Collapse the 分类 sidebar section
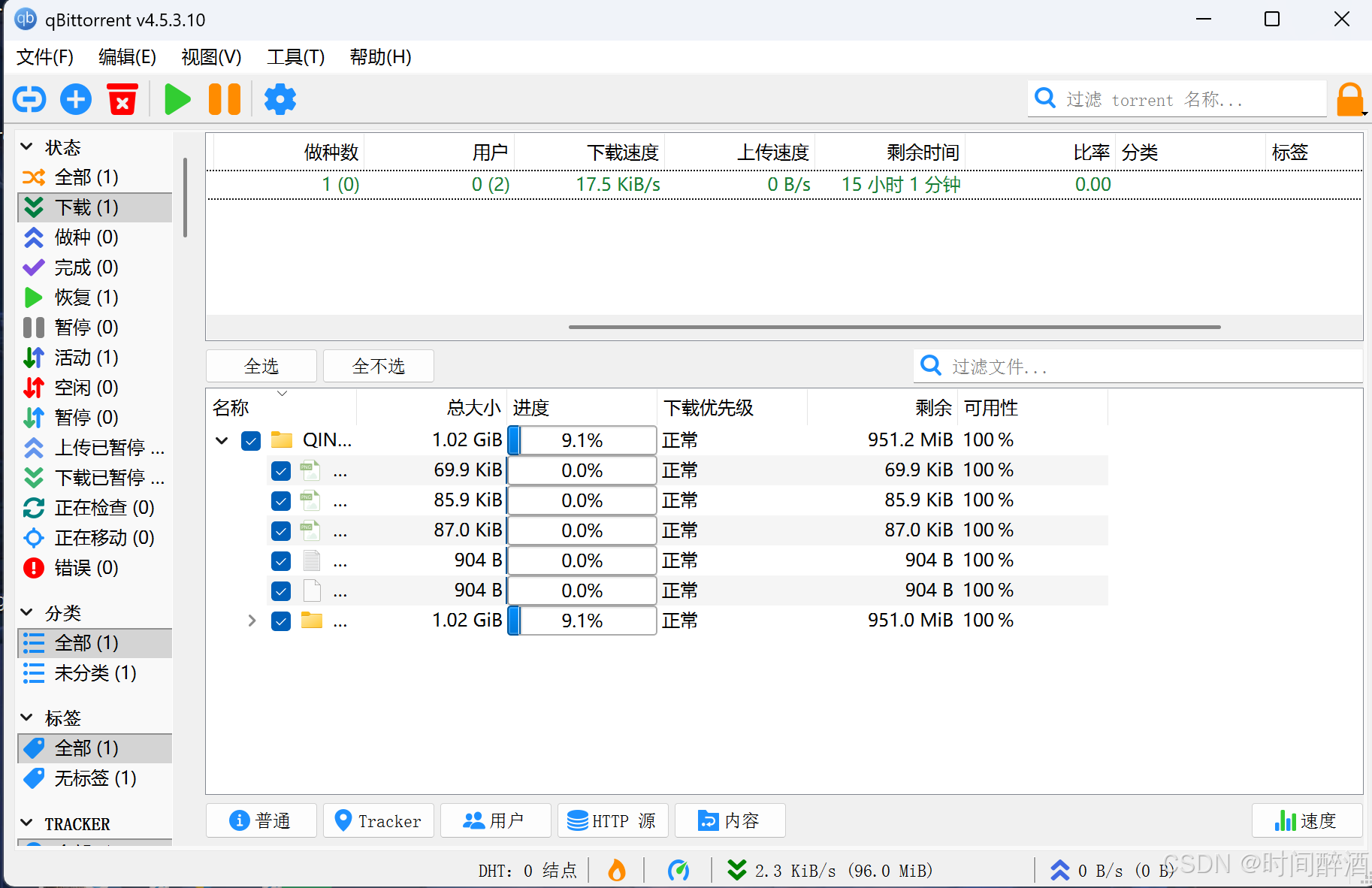 click(26, 612)
